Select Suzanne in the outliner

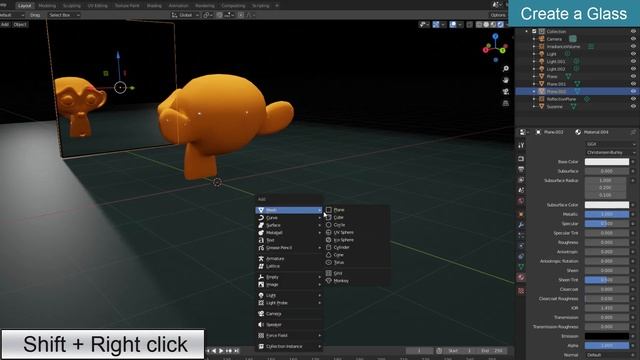(554, 107)
